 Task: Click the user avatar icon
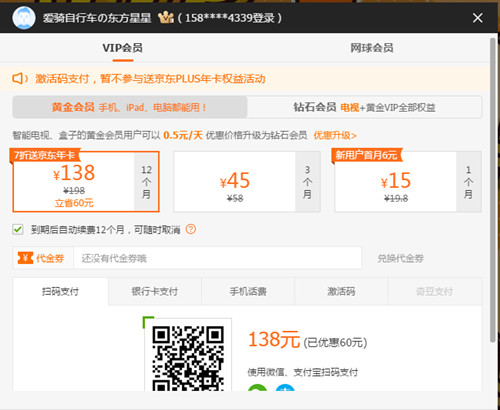pyautogui.click(x=24, y=18)
